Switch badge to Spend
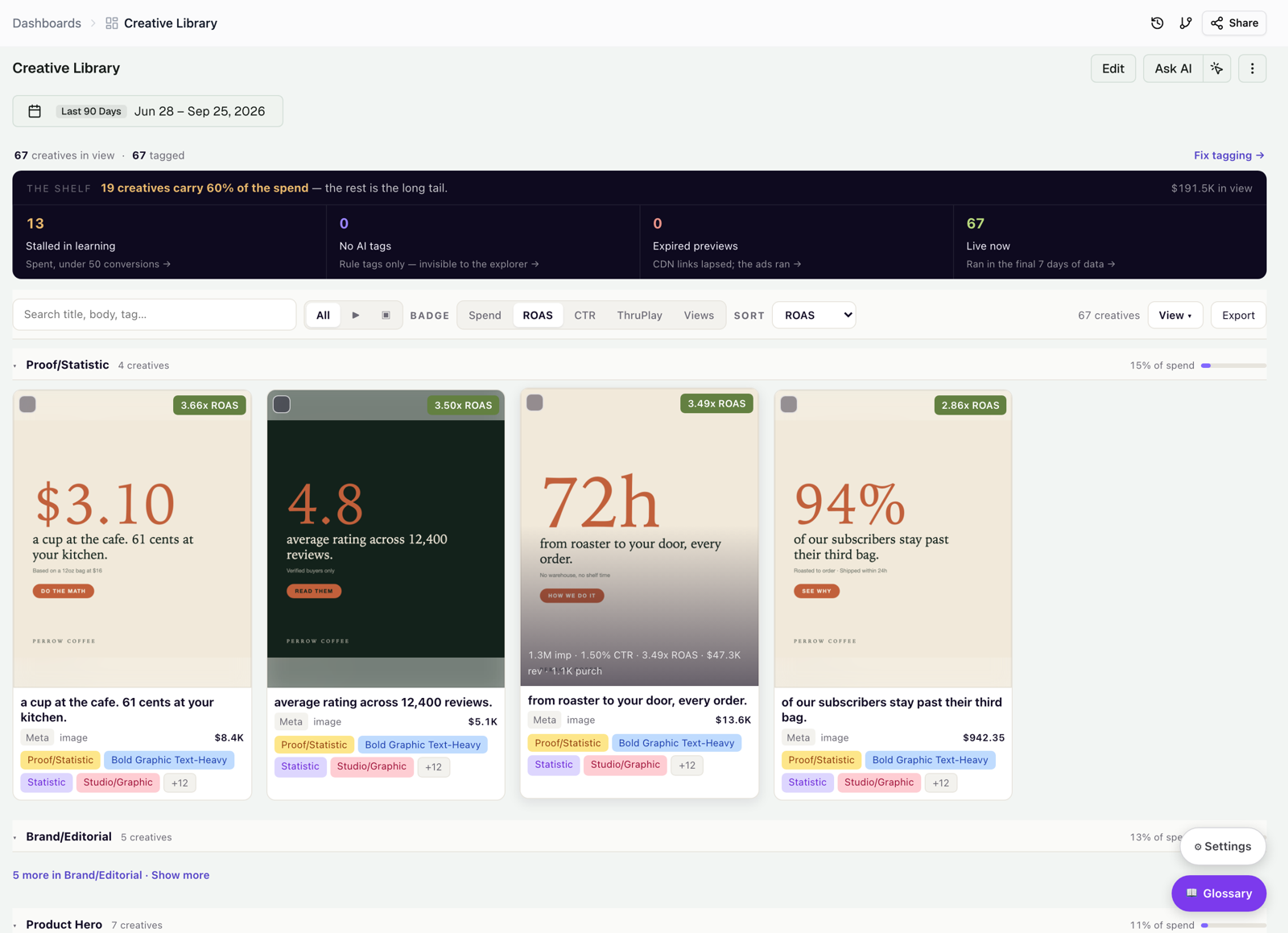Image resolution: width=1288 pixels, height=933 pixels. point(485,315)
